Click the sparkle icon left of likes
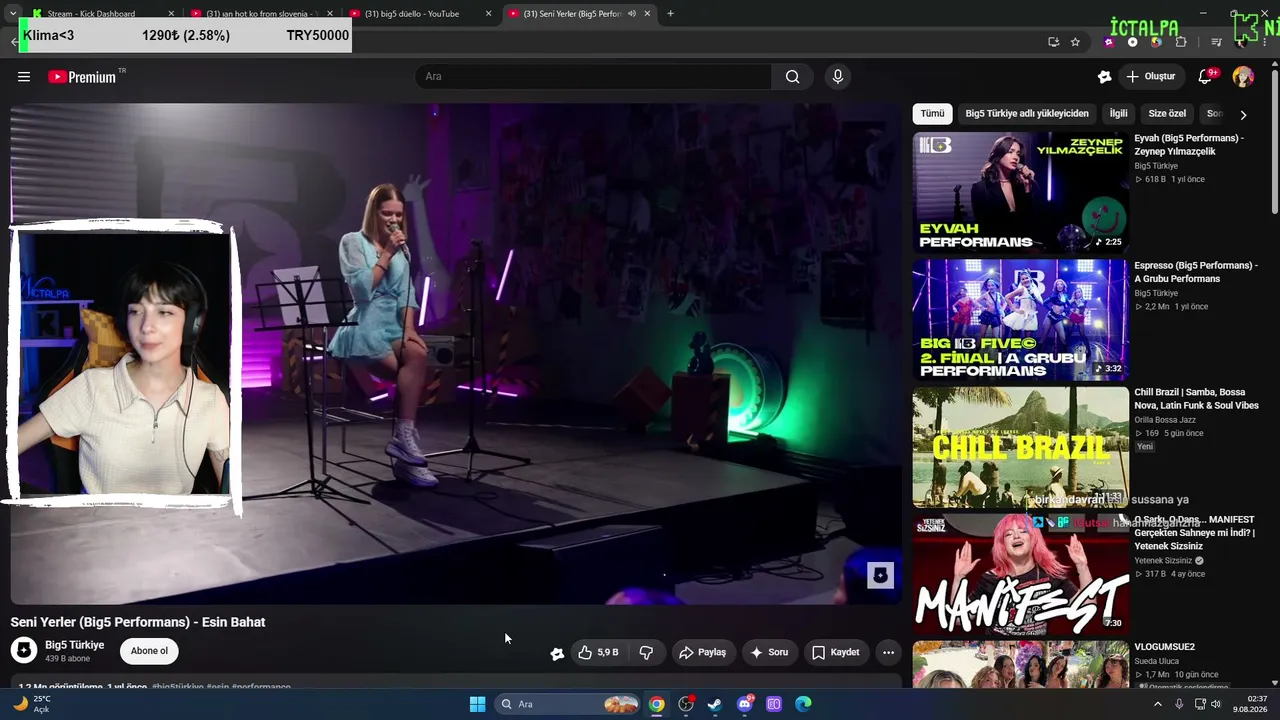This screenshot has height=720, width=1280. point(557,653)
